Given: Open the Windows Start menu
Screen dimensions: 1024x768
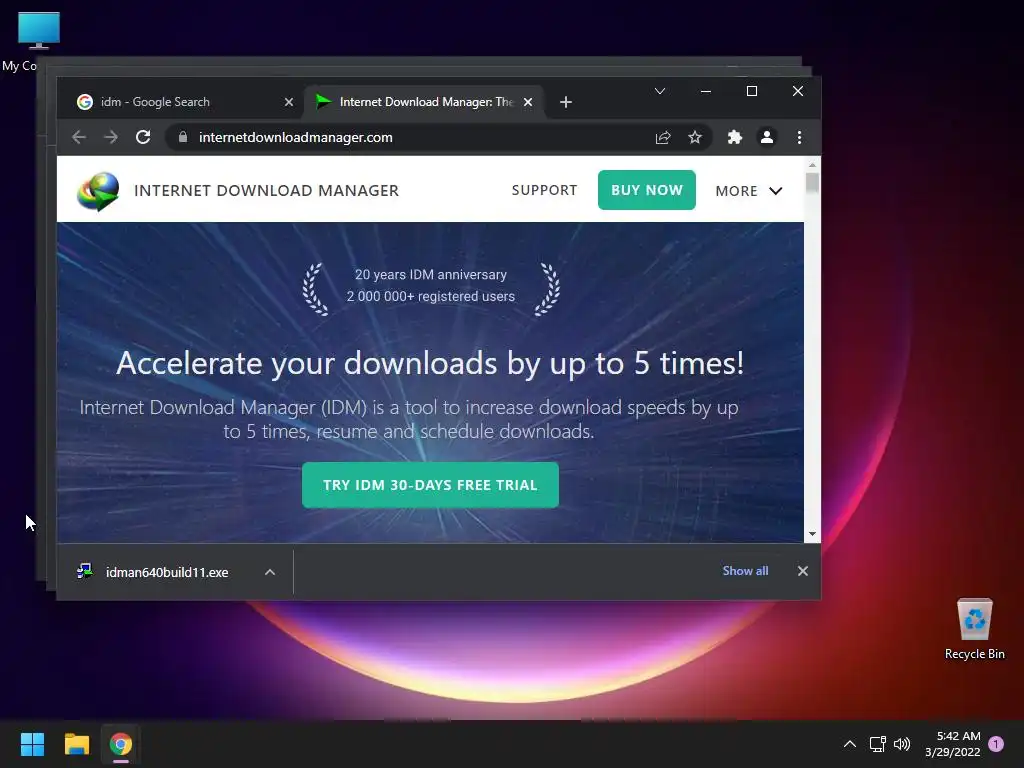Looking at the screenshot, I should (32, 744).
